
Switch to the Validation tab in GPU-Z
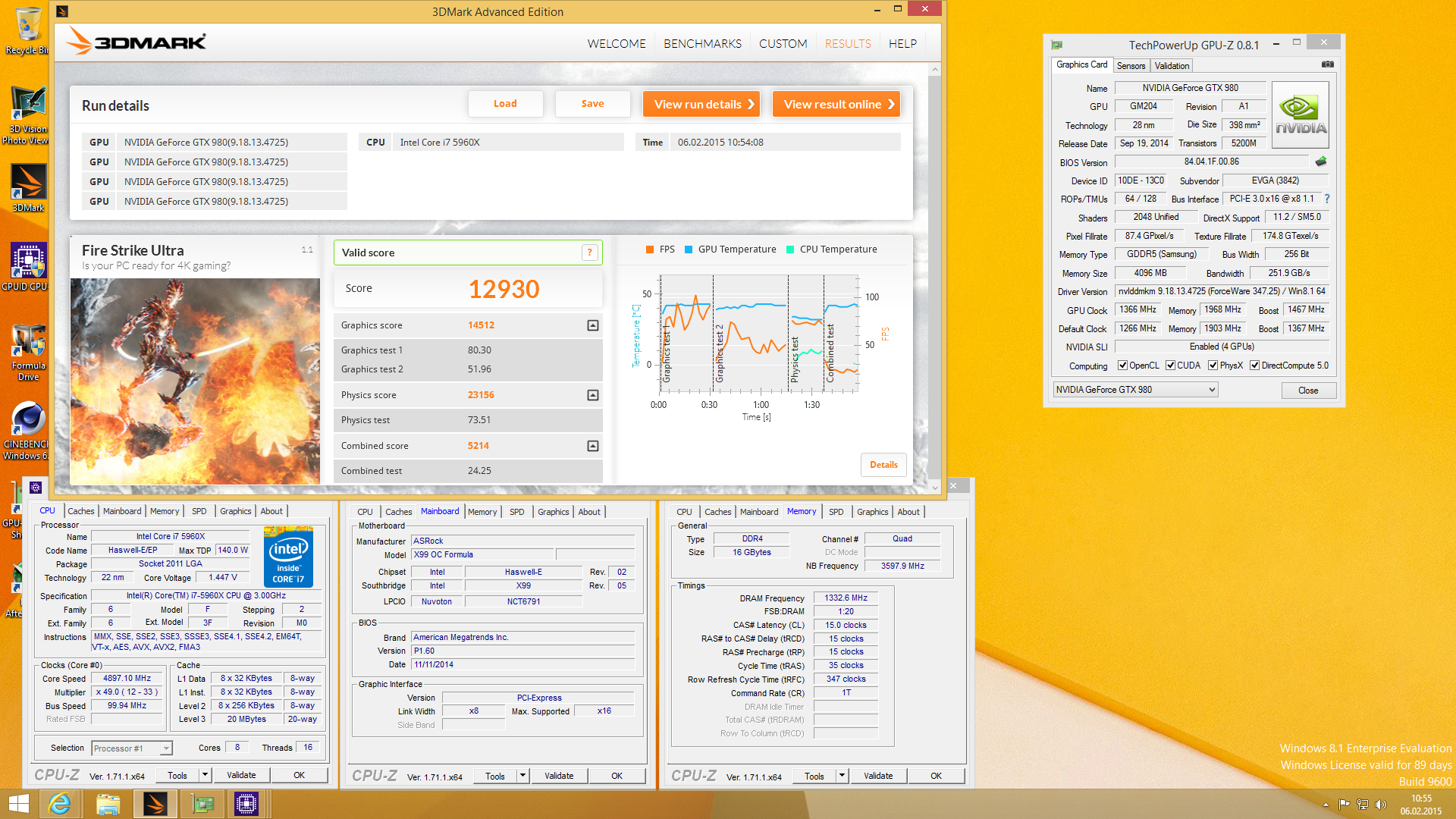click(1172, 66)
